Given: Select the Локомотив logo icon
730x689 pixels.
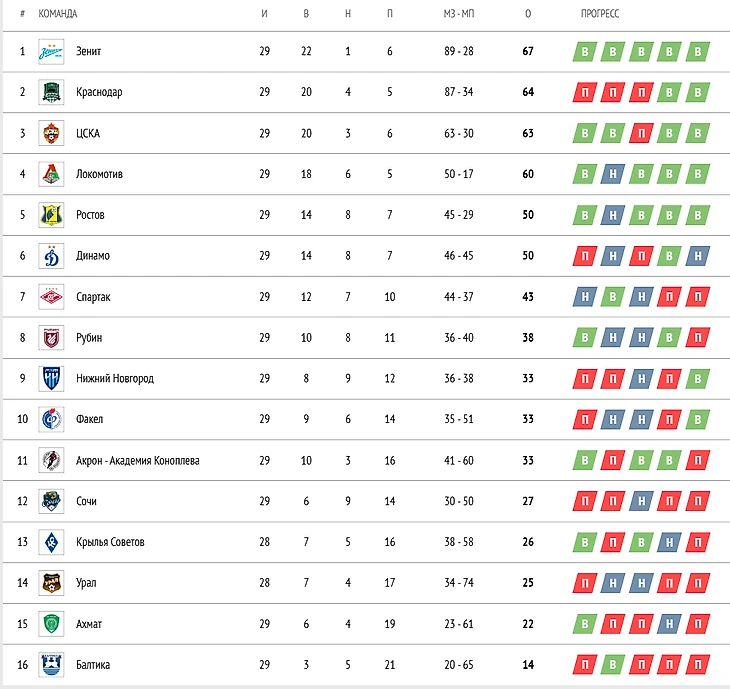Looking at the screenshot, I should point(51,174).
